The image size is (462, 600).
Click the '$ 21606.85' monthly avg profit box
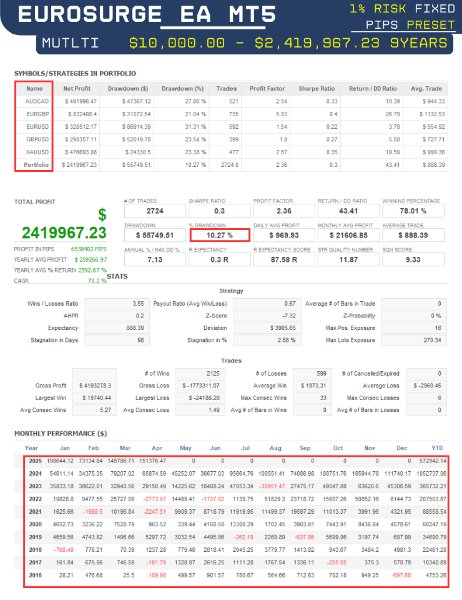(x=348, y=235)
